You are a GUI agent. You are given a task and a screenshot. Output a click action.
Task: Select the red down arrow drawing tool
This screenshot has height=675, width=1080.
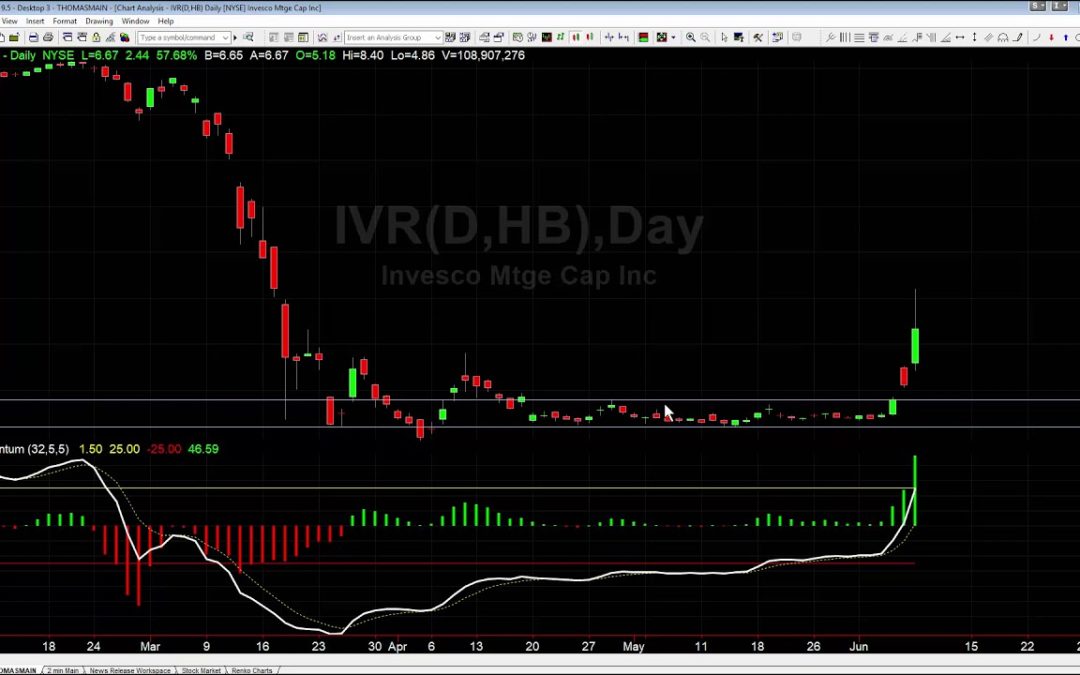1051,37
